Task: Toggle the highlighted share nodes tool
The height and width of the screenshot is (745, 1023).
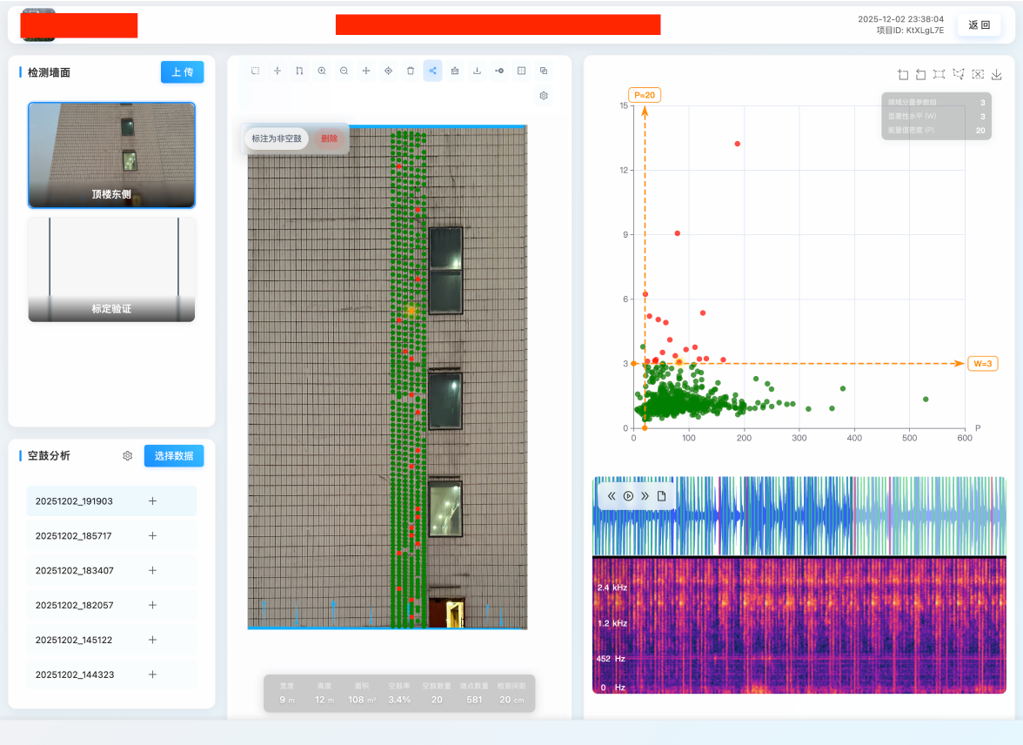Action: pos(432,71)
